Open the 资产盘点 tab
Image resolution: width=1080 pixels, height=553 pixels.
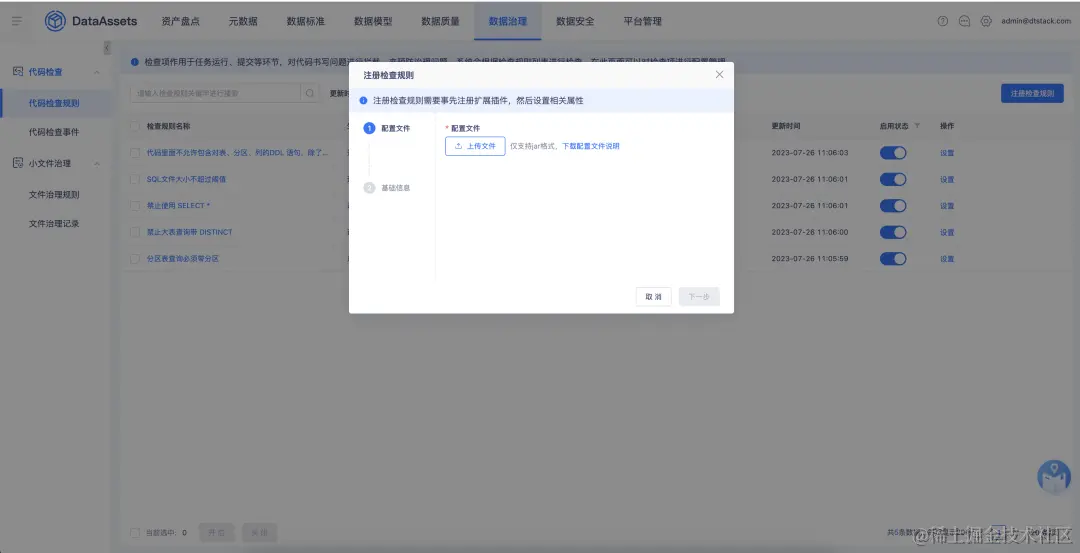click(180, 21)
